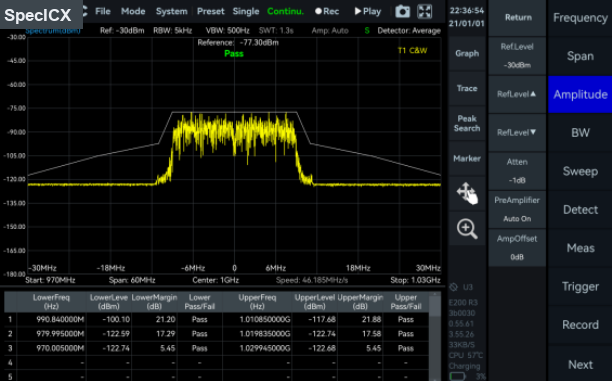Activate the pan/move hand tool
This screenshot has height=381, width=612.
(467, 193)
